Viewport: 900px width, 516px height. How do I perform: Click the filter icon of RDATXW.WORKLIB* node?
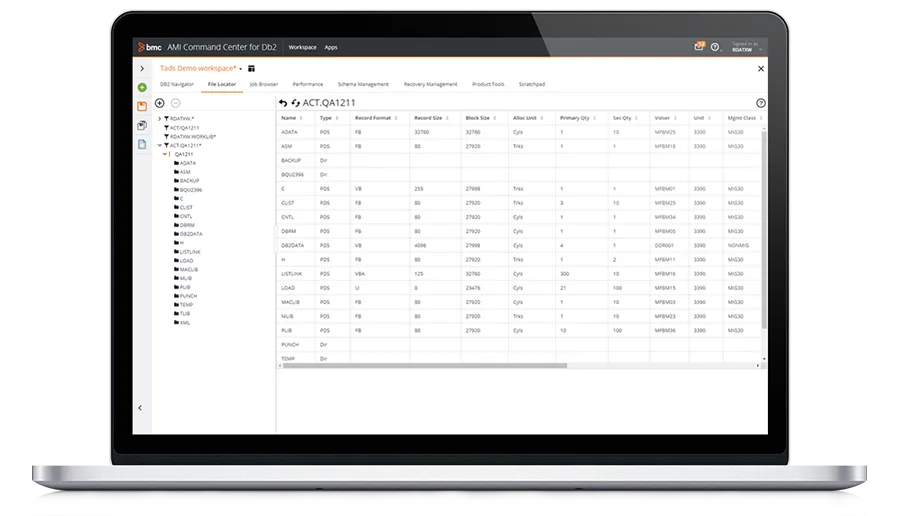point(166,137)
